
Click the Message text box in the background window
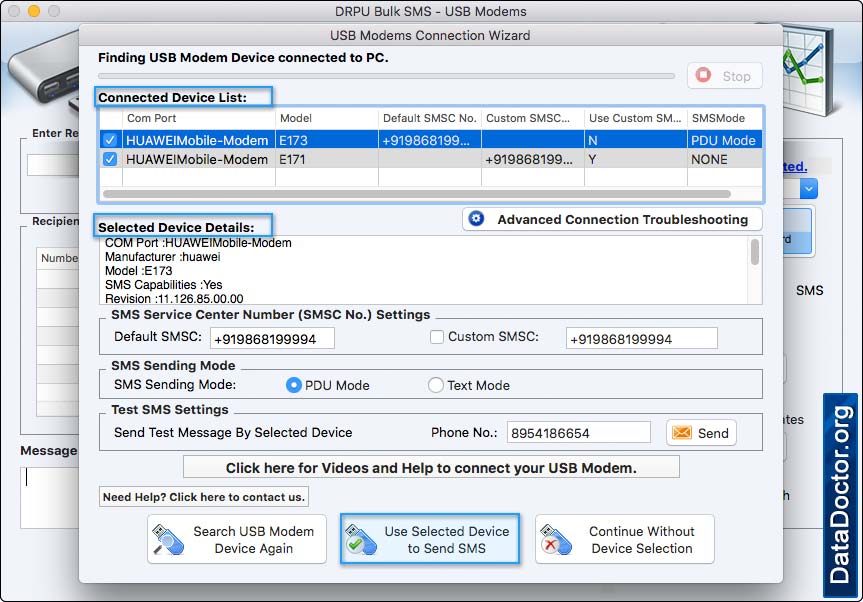click(x=51, y=498)
